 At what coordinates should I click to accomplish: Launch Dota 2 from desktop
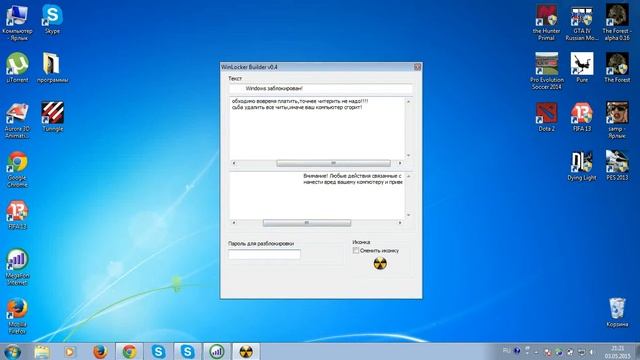click(547, 117)
